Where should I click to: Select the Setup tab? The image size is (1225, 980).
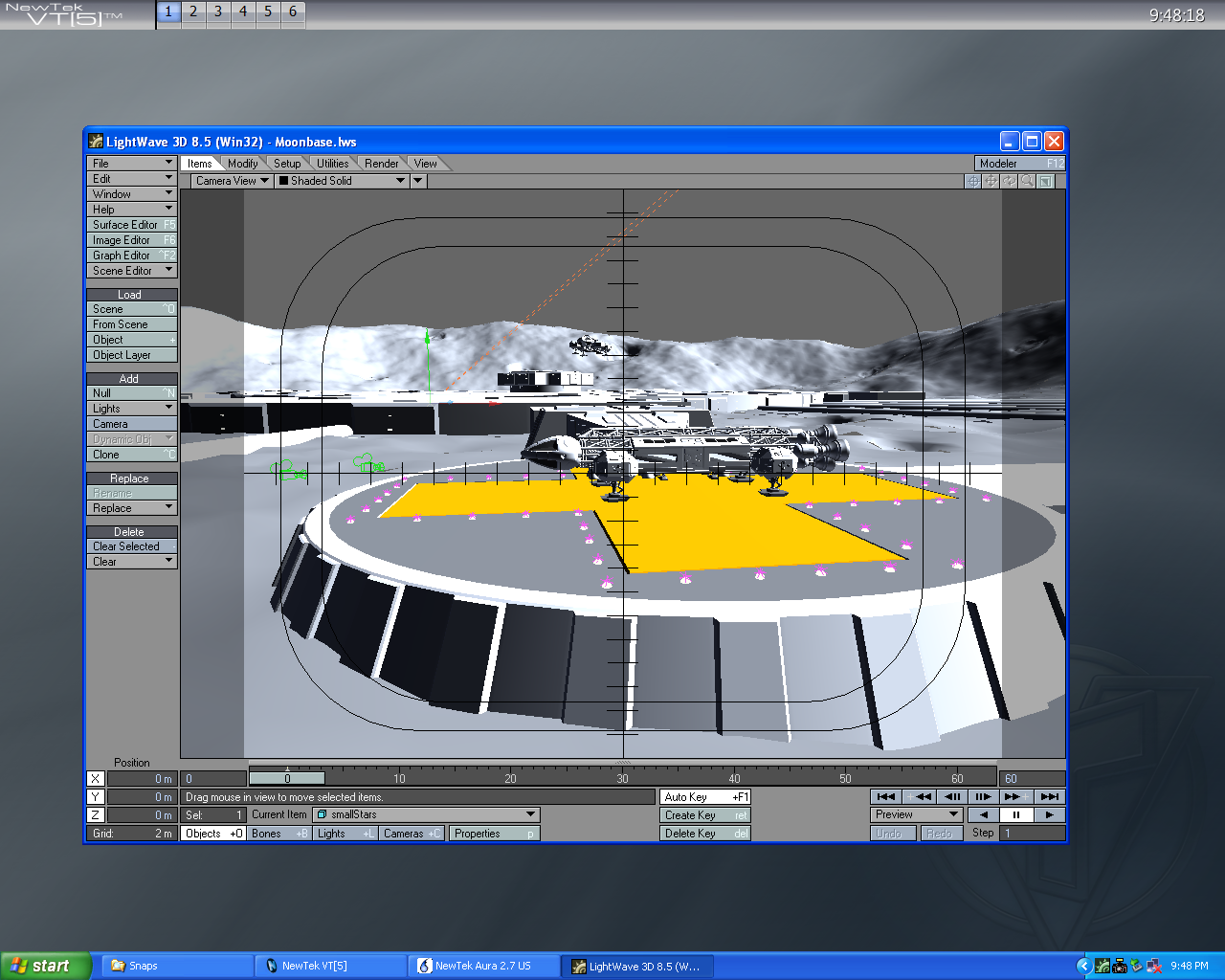(287, 164)
